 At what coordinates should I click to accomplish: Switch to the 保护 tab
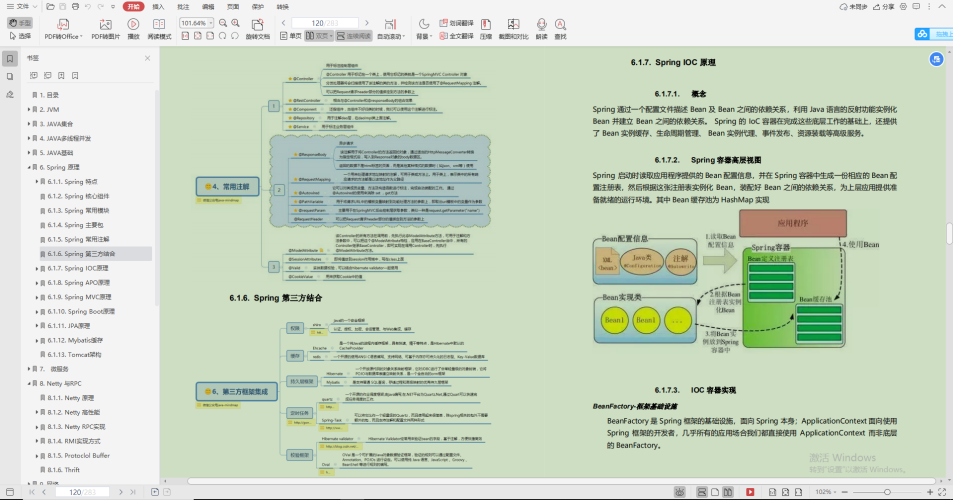258,7
